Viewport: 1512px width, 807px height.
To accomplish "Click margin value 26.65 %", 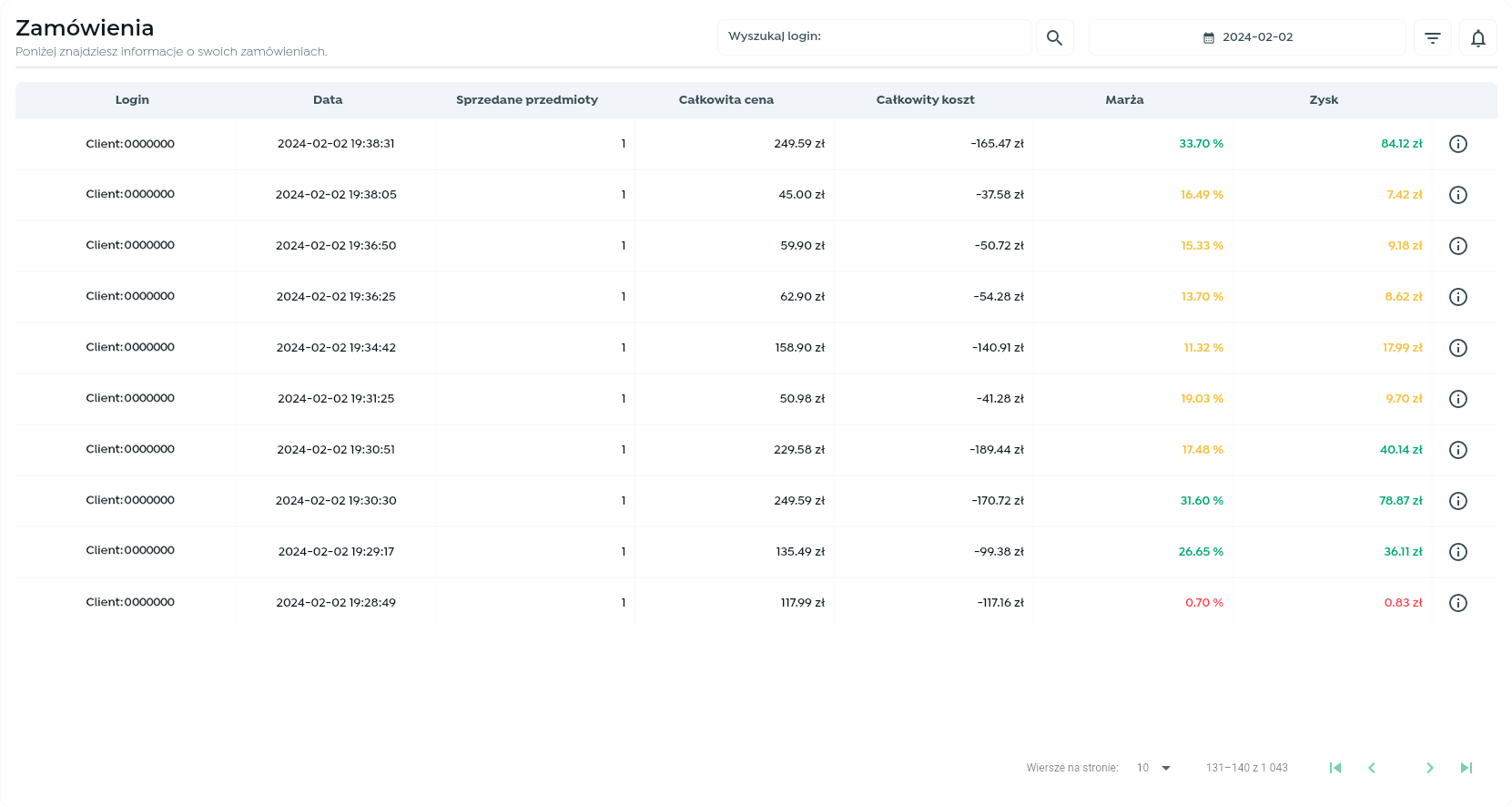I will 1201,552.
